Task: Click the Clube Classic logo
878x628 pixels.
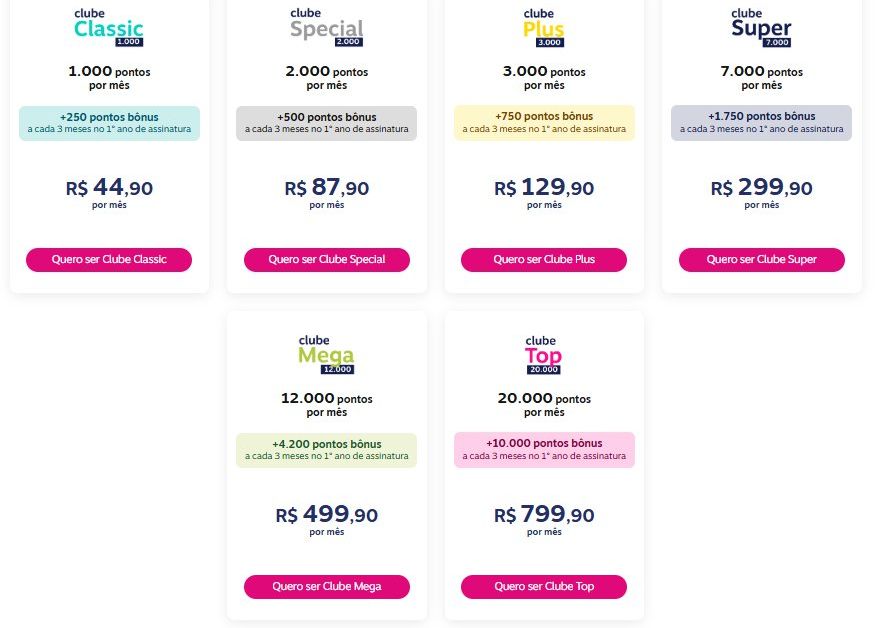Action: coord(109,28)
